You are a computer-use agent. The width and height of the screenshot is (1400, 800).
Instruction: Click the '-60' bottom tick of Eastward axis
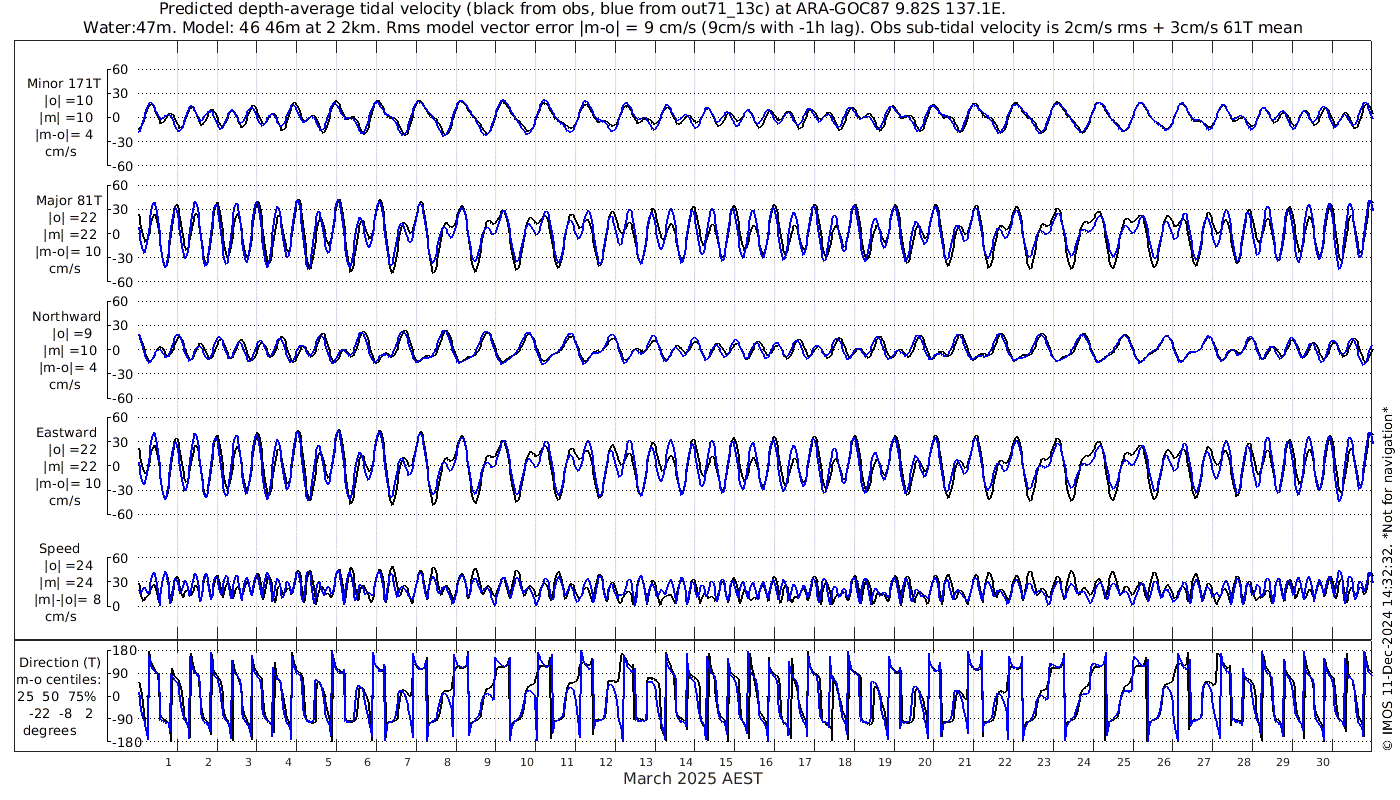pyautogui.click(x=119, y=514)
